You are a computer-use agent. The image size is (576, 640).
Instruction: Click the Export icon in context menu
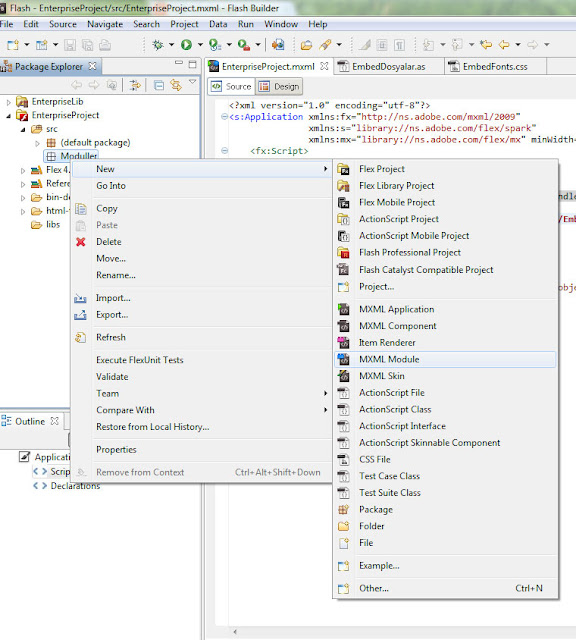pos(80,315)
